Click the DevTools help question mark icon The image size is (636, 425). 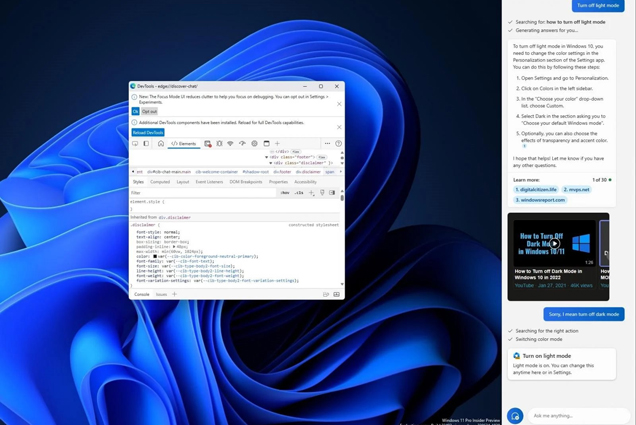click(338, 144)
